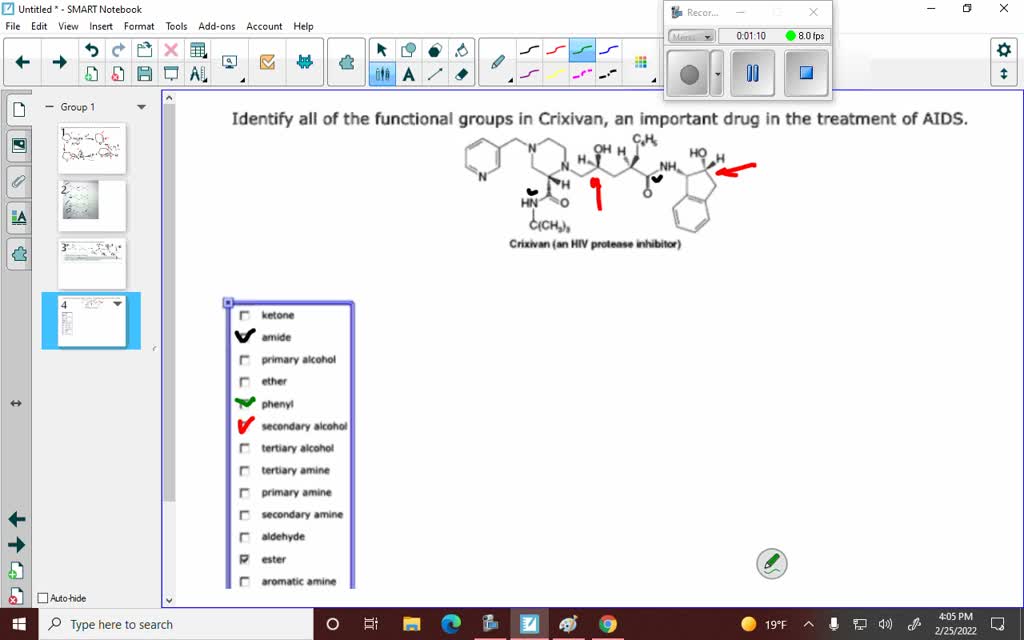The width and height of the screenshot is (1024, 640).
Task: Click the Undo icon in the toolbar
Action: point(93,50)
